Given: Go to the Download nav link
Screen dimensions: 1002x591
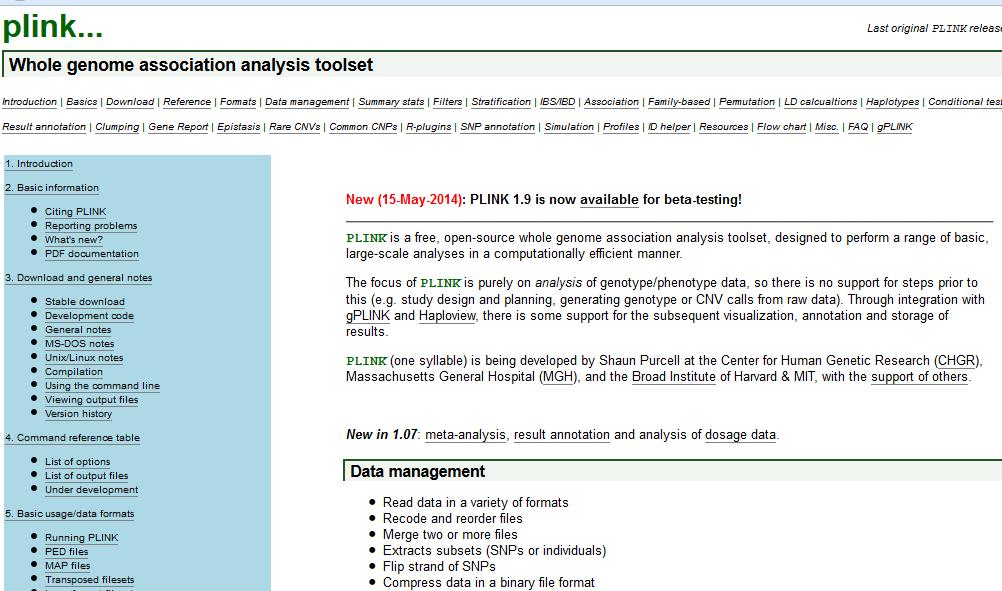Looking at the screenshot, I should [130, 102].
